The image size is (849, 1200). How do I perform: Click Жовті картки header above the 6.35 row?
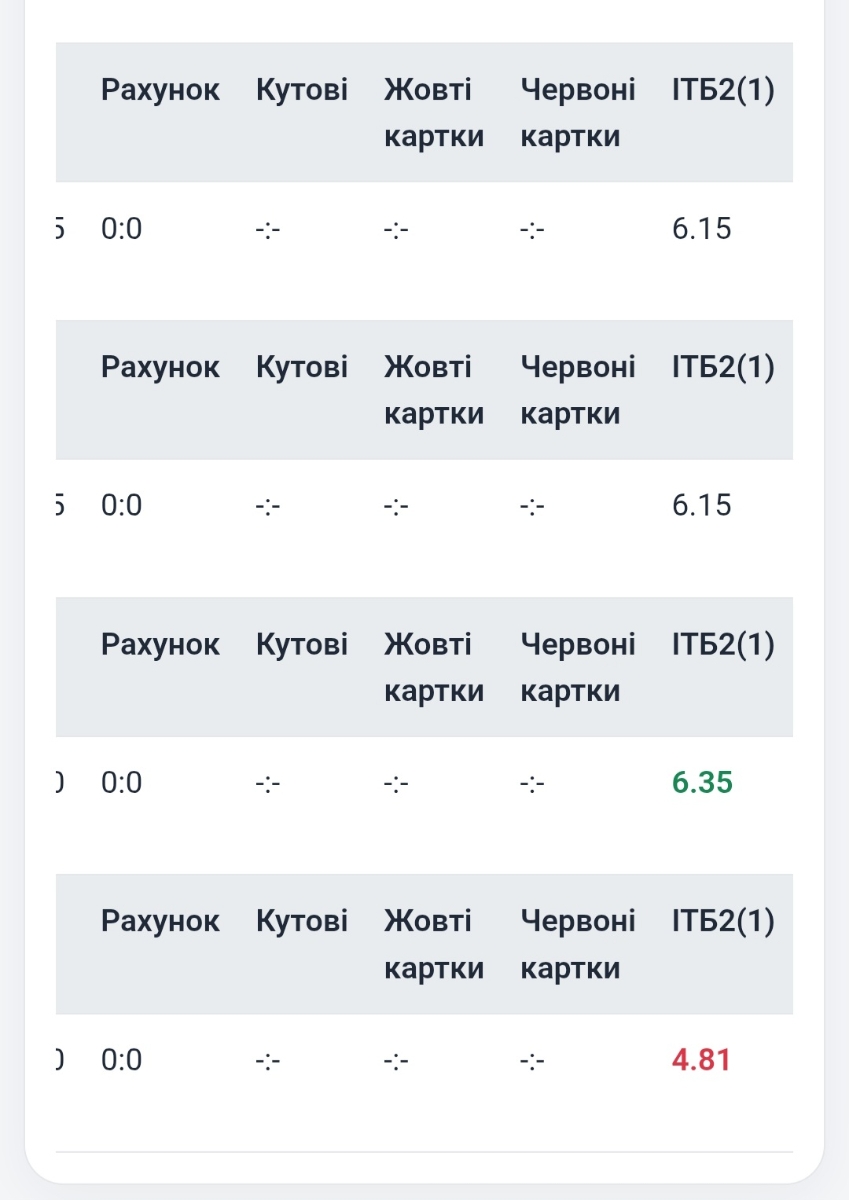click(x=433, y=667)
